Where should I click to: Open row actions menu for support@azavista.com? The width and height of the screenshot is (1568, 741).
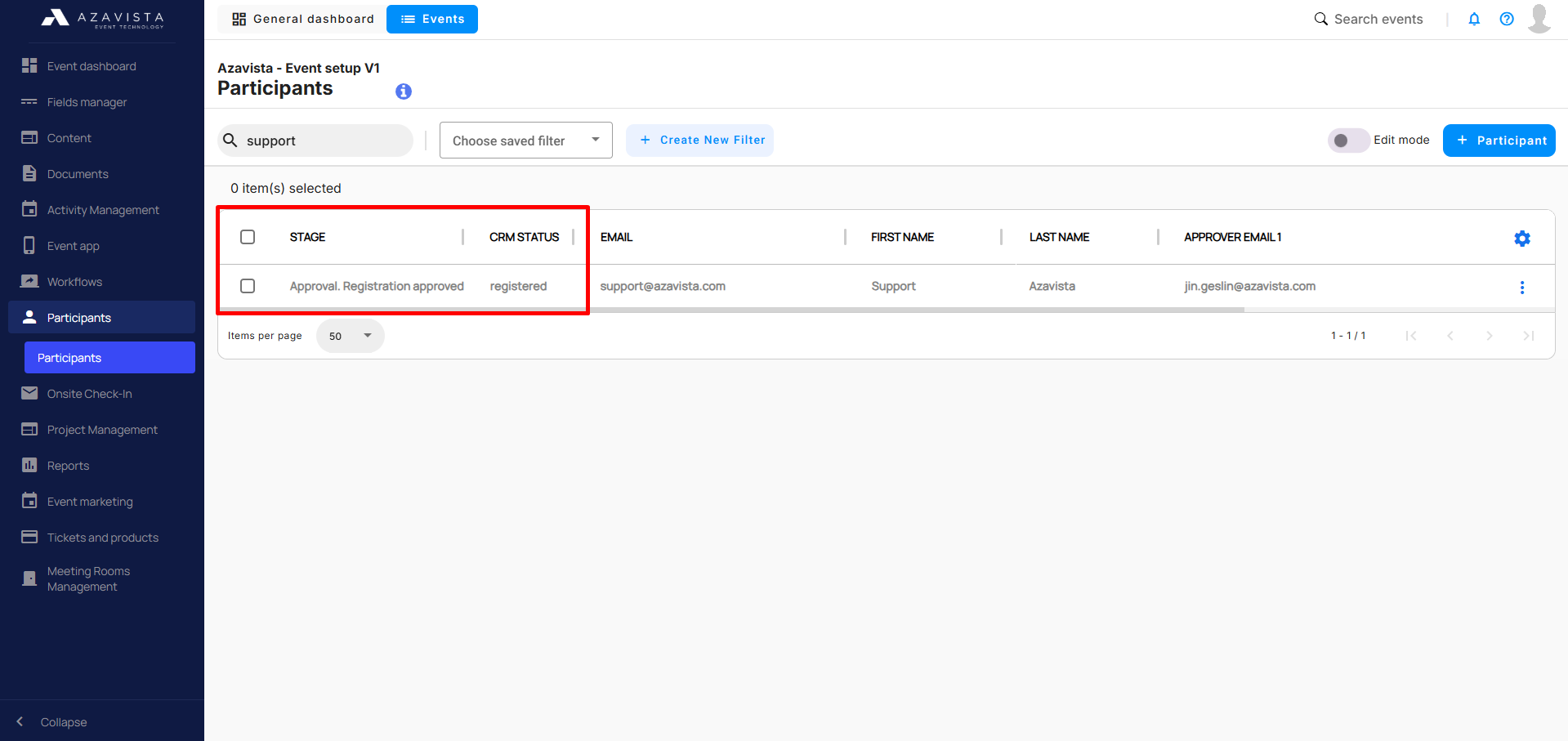point(1522,288)
